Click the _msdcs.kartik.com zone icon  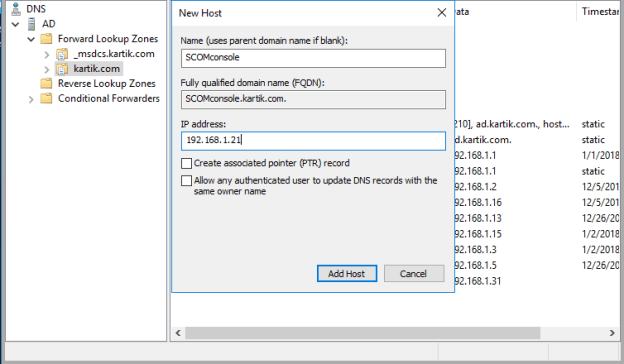tap(62, 54)
